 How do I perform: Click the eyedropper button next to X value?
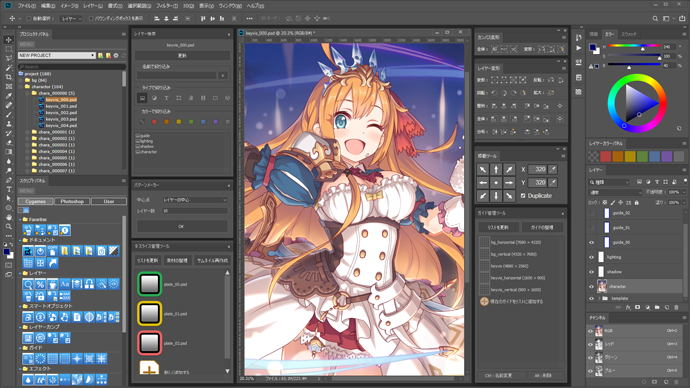click(553, 169)
